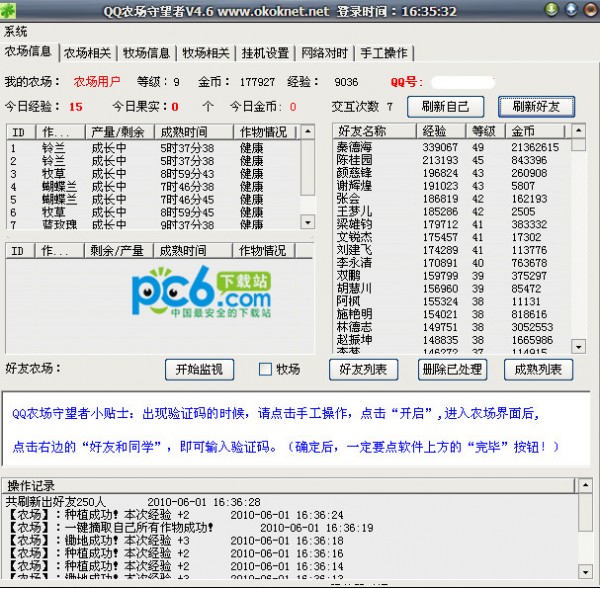Click the green download-arrow title bar icon

tap(551, 9)
